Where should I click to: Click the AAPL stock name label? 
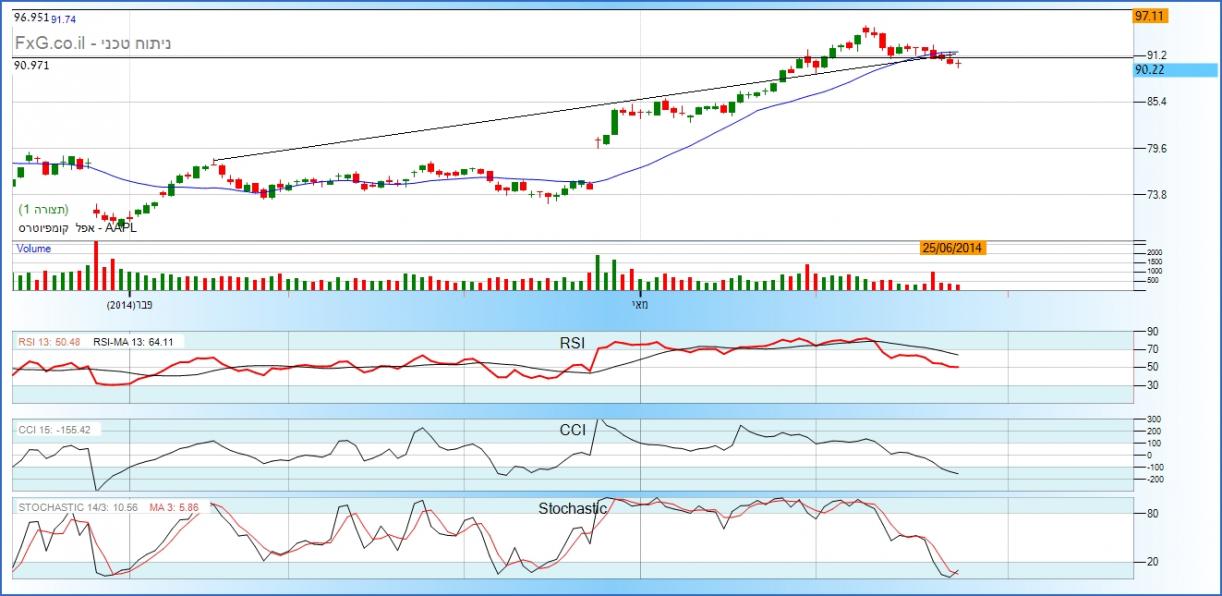(x=76, y=227)
